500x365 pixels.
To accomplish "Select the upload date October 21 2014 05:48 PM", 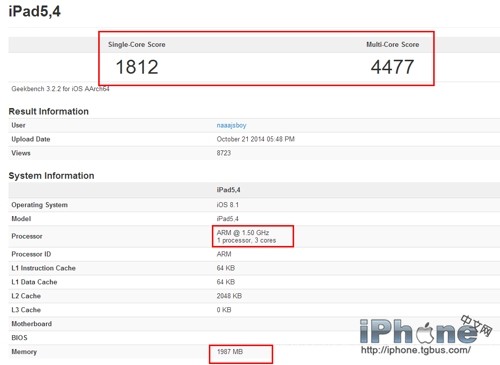I will tap(256, 139).
